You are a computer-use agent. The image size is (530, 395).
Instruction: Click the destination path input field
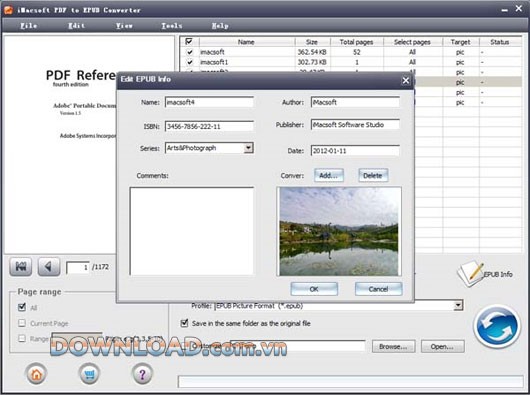[x=297, y=346]
